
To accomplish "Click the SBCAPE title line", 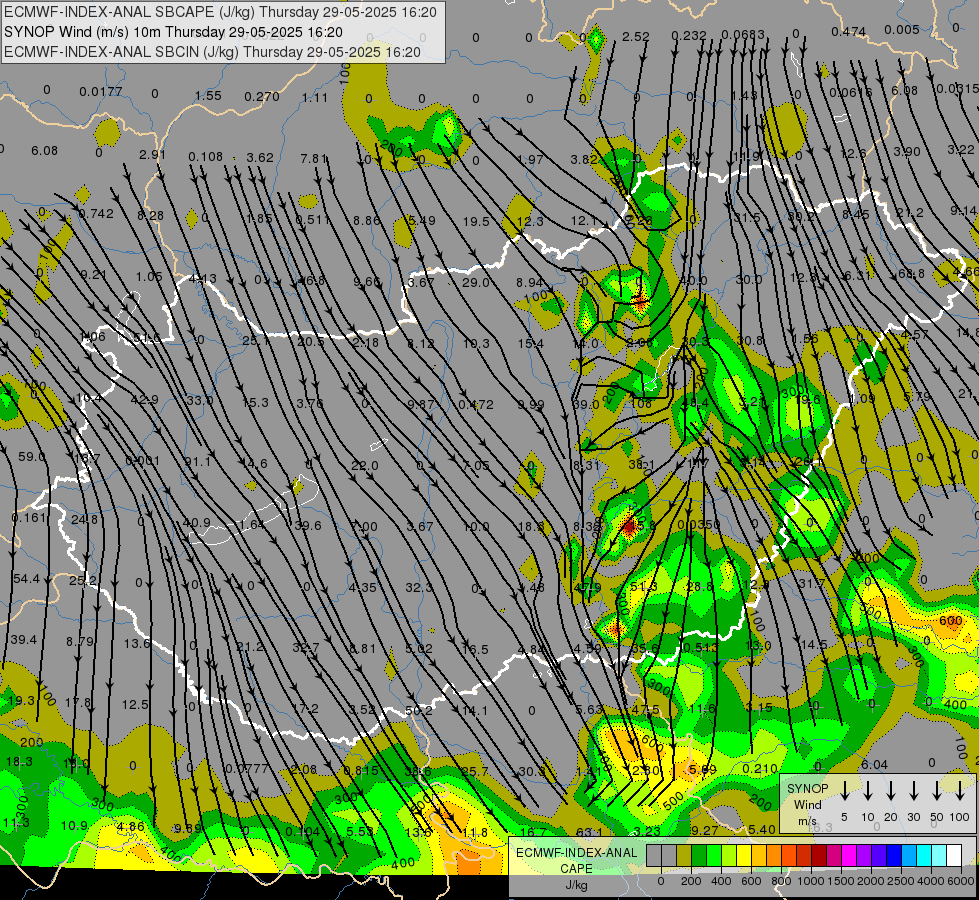I will tap(220, 12).
